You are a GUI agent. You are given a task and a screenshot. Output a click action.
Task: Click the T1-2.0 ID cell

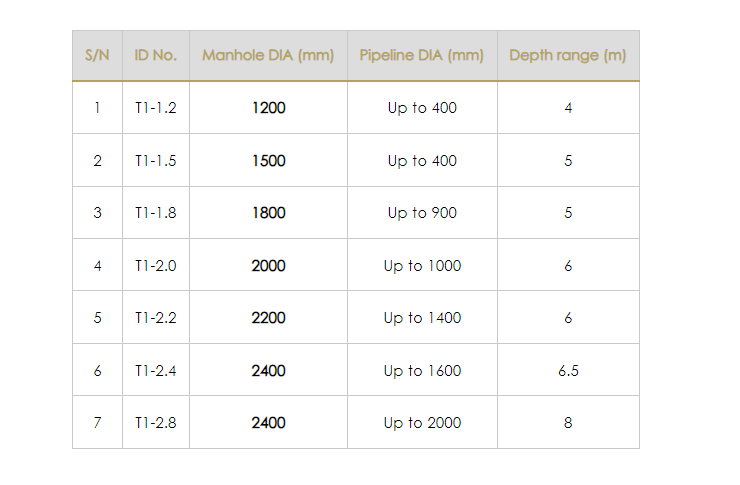(155, 266)
